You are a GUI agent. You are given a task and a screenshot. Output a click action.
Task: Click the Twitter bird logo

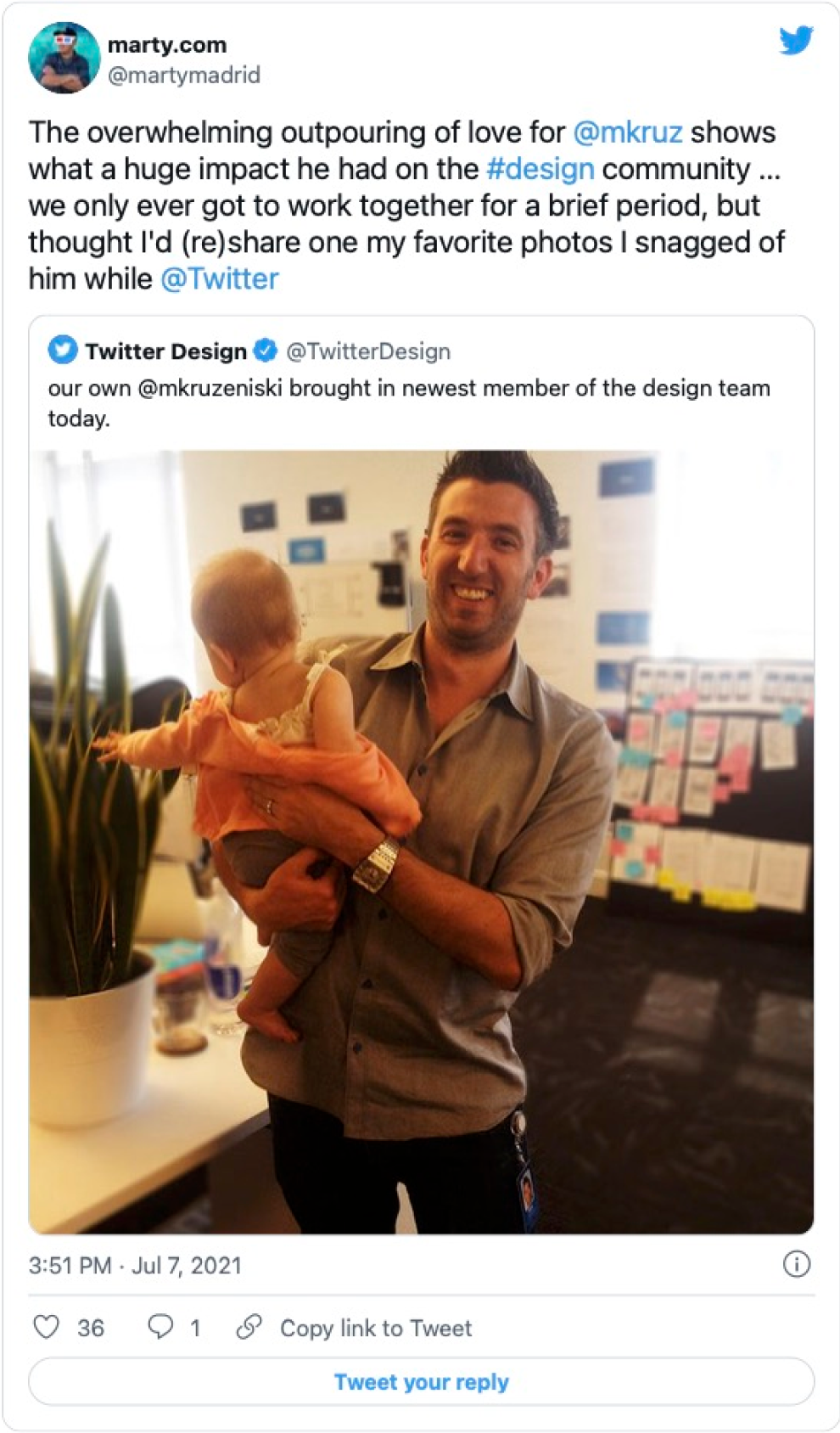[x=796, y=40]
